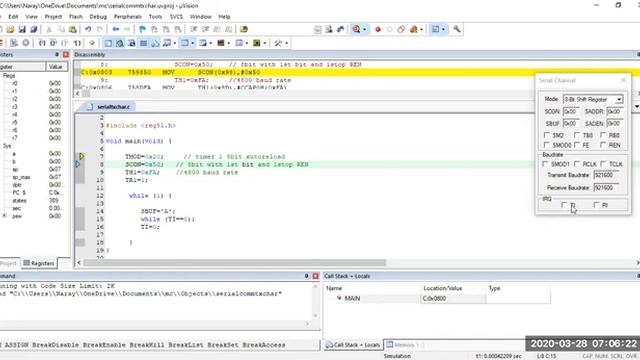Paste from clipboard icon
640x360 pixels.
73,29
